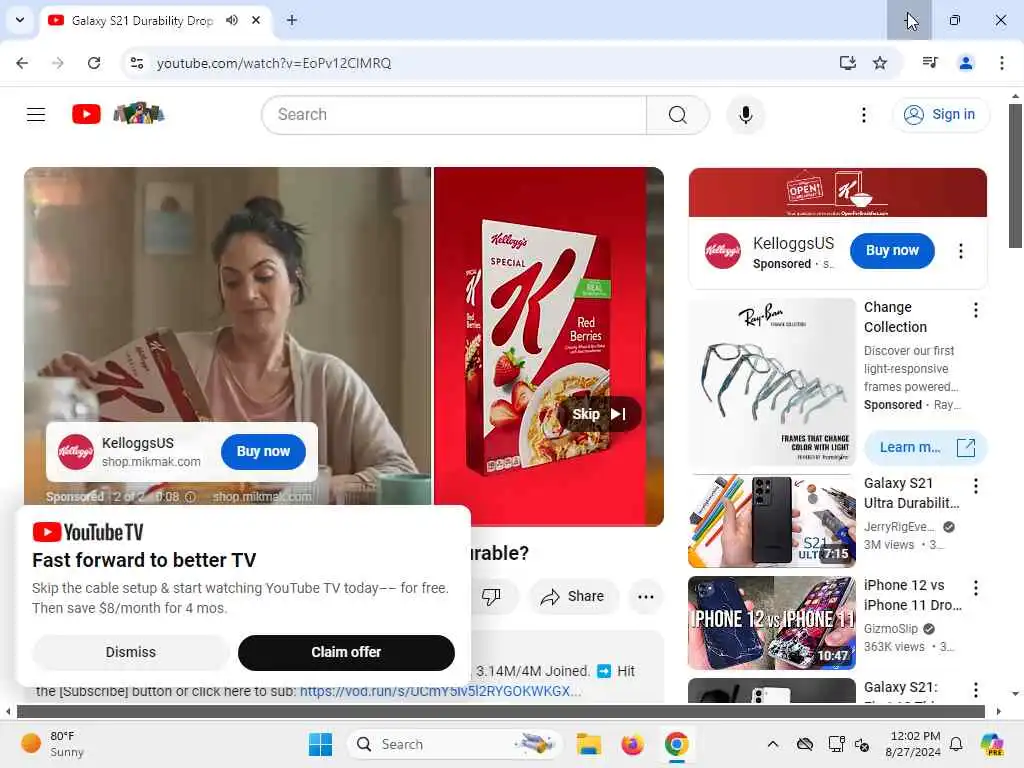Open the Windows Start menu
1024x768 pixels.
pos(320,744)
